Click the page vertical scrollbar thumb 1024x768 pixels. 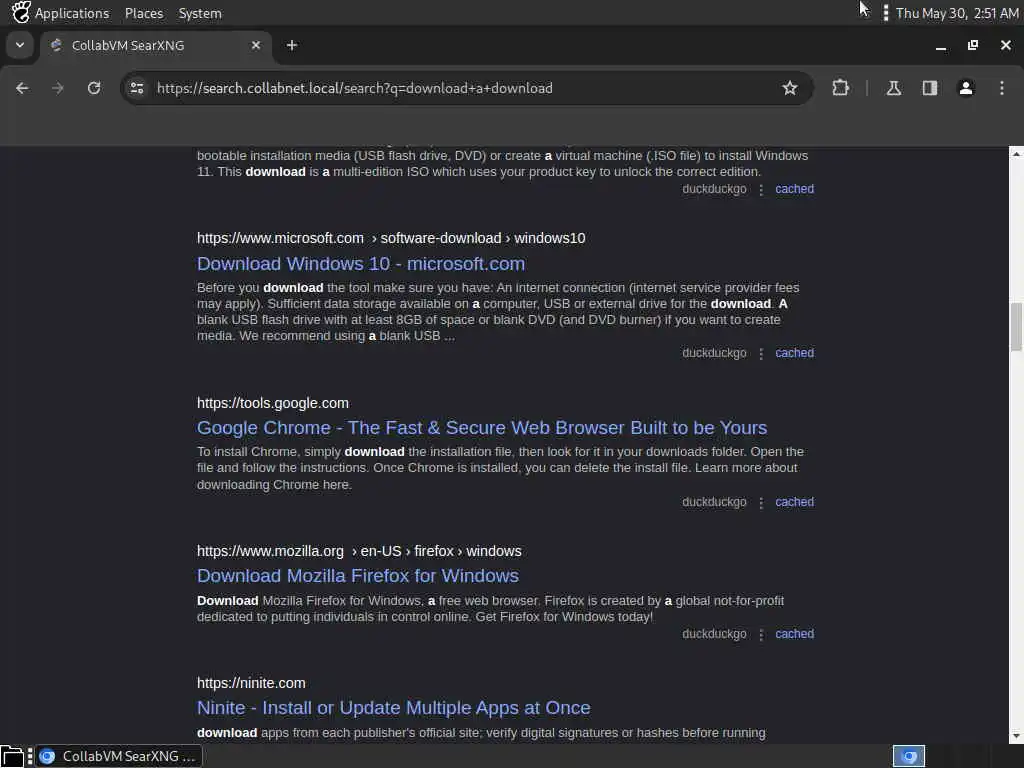click(x=1016, y=327)
